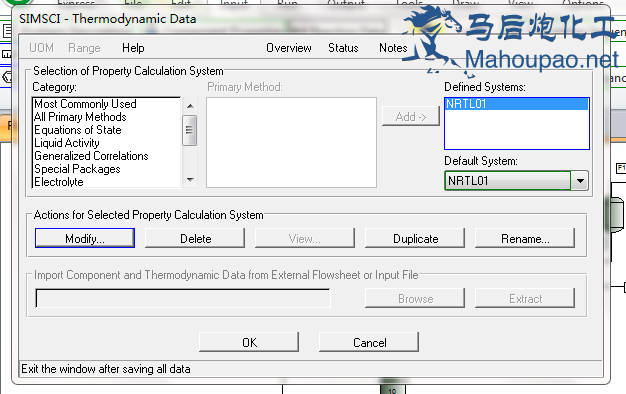Click Category list scroll down arrow
This screenshot has width=626, height=394.
[190, 180]
